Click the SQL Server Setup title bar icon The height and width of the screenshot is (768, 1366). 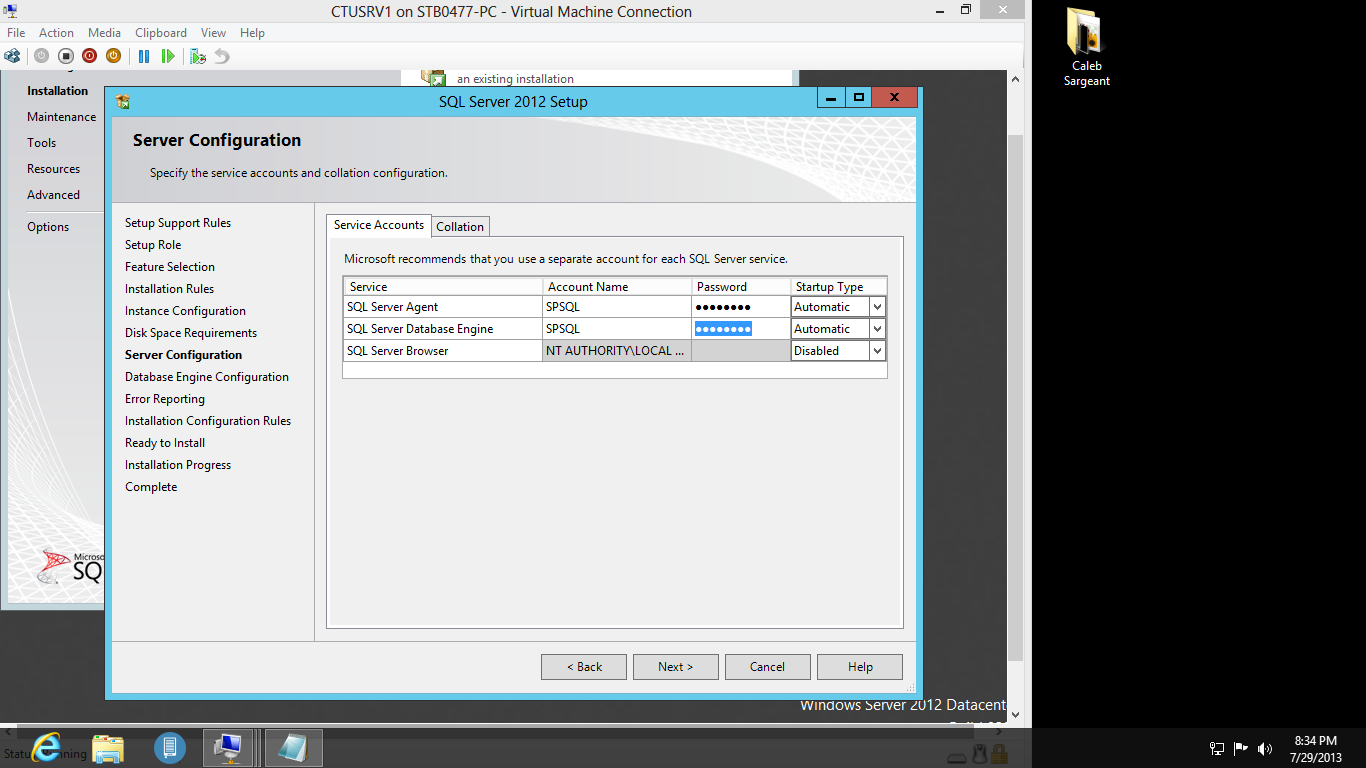click(123, 101)
